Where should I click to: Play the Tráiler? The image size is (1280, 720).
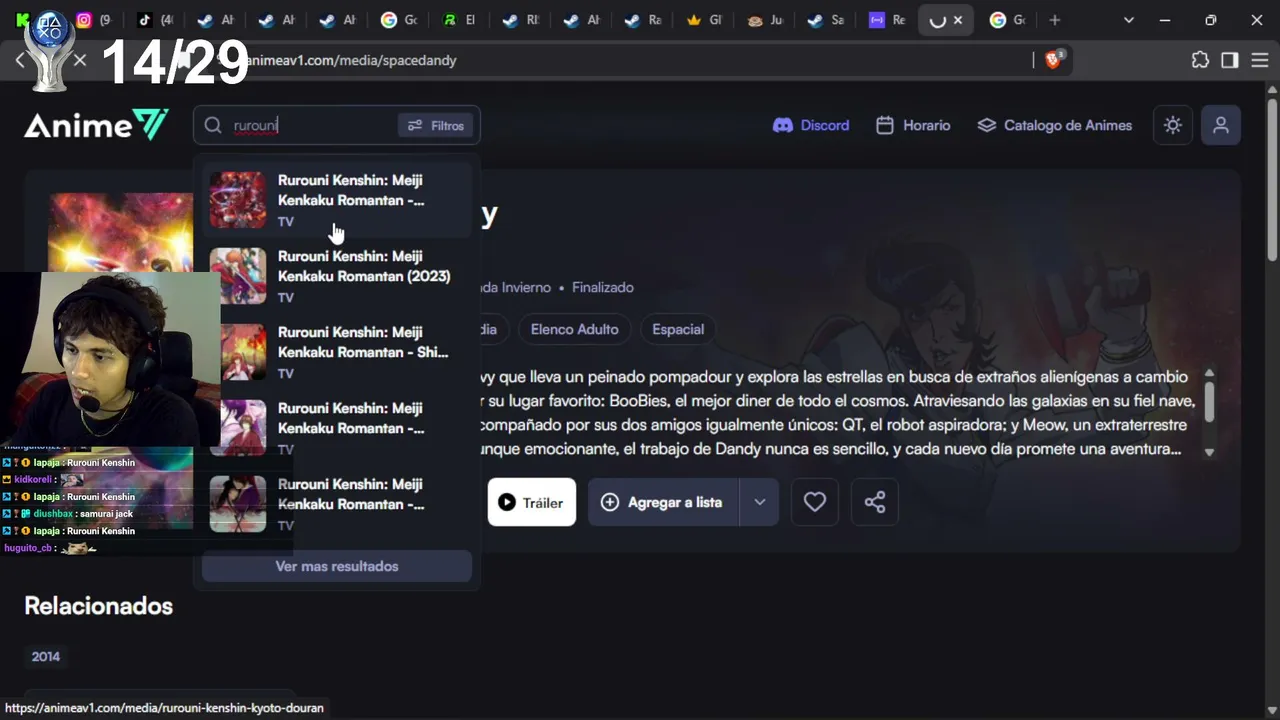pos(532,502)
